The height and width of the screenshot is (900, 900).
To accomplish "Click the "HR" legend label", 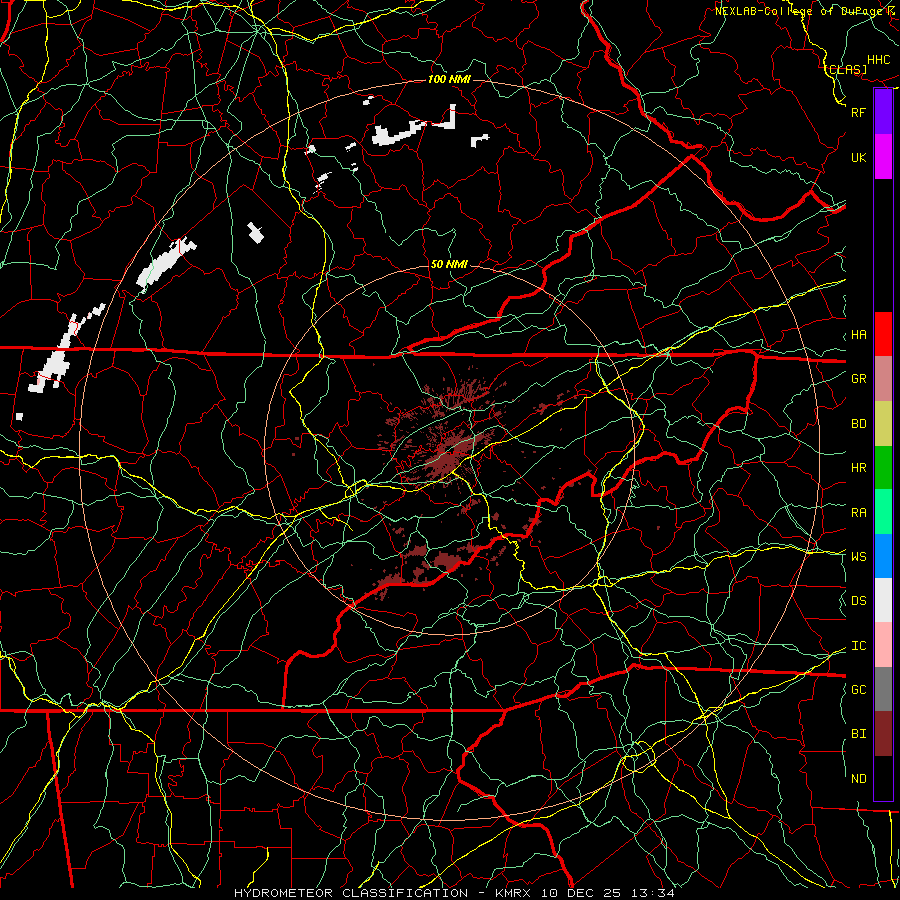I will [858, 468].
